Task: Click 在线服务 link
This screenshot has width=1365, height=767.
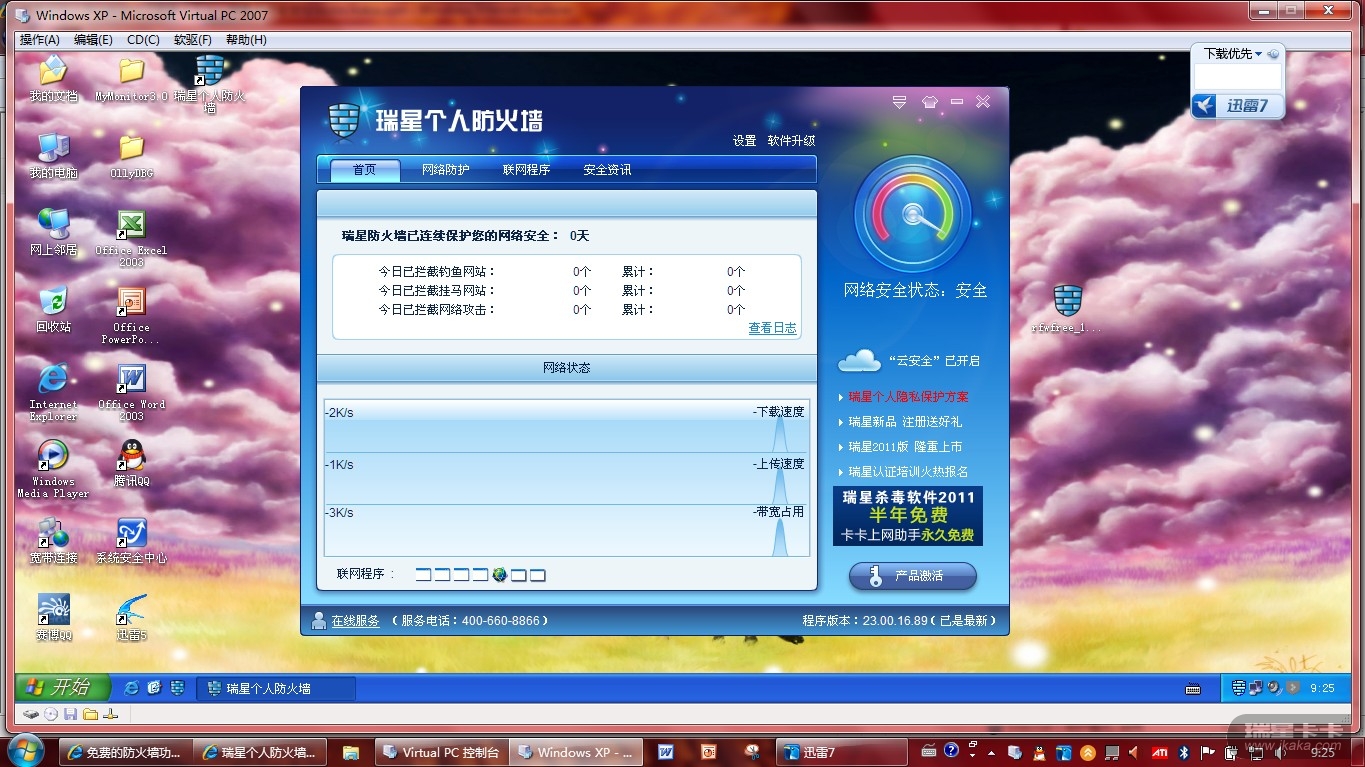Action: click(356, 621)
